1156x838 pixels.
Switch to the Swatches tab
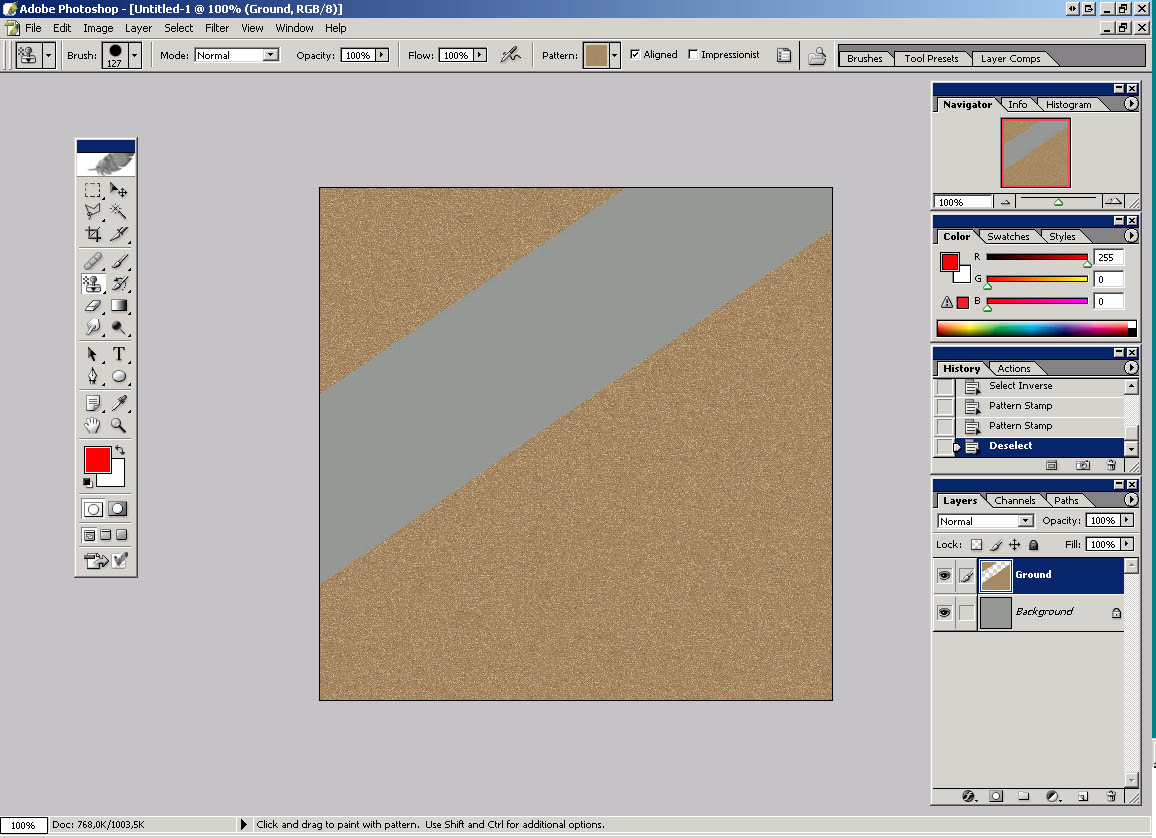1008,237
